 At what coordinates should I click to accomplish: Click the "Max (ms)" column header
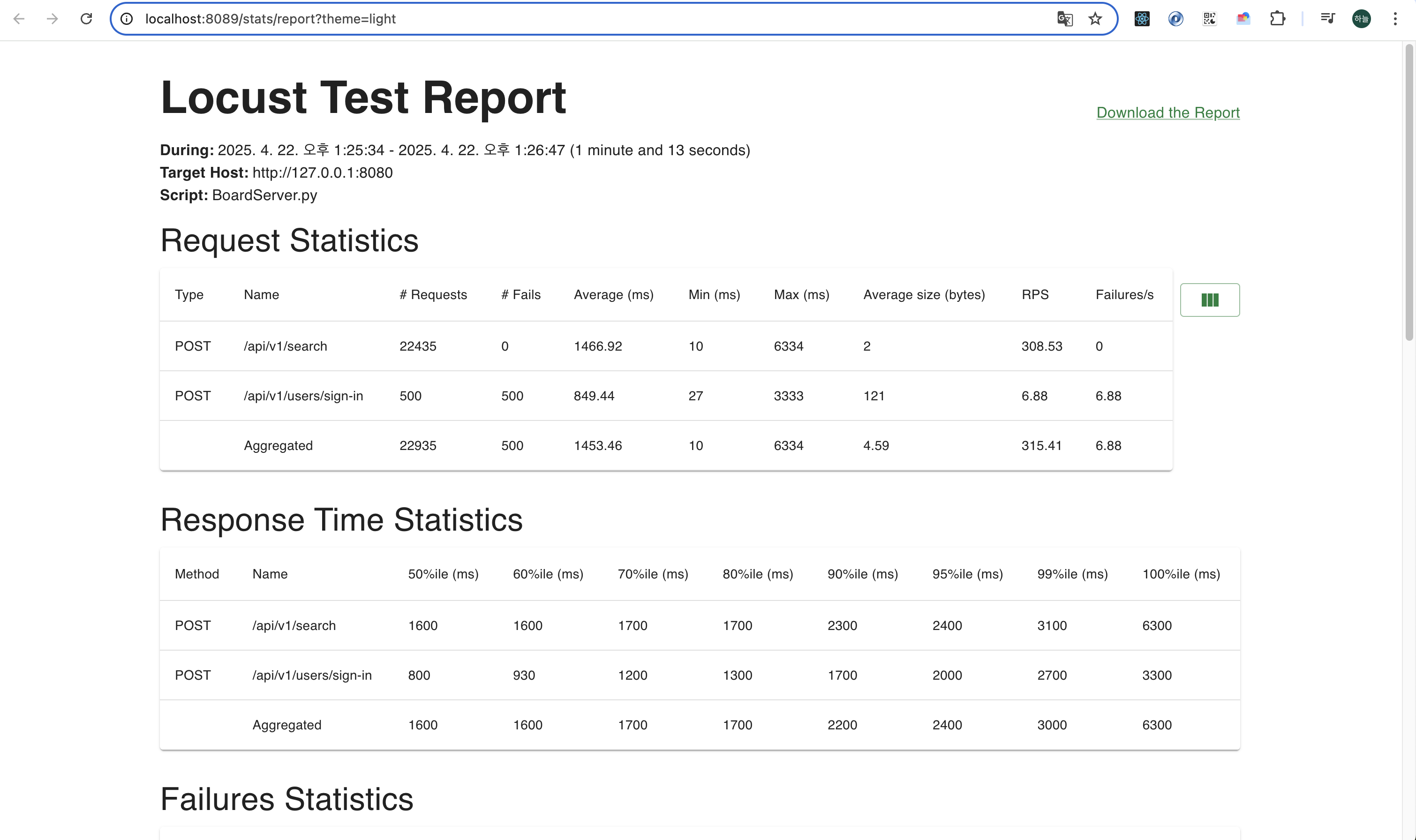802,295
